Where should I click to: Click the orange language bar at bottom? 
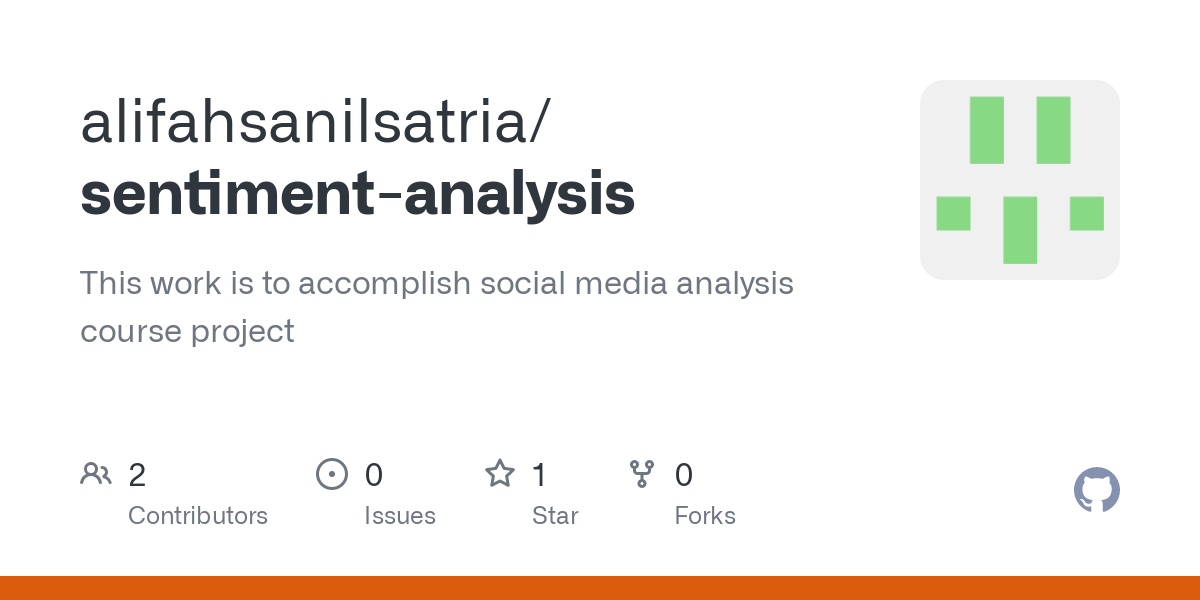(x=600, y=588)
